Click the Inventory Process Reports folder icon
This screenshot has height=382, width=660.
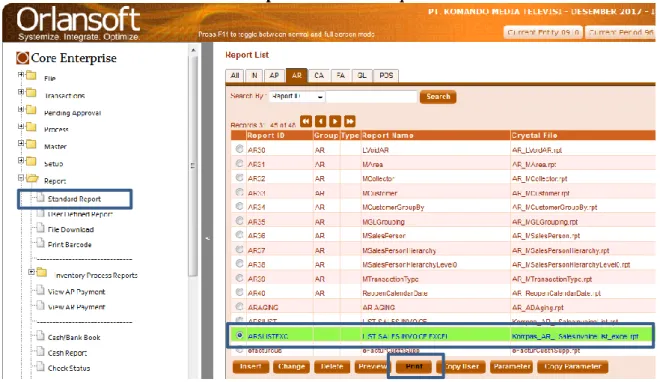point(42,273)
